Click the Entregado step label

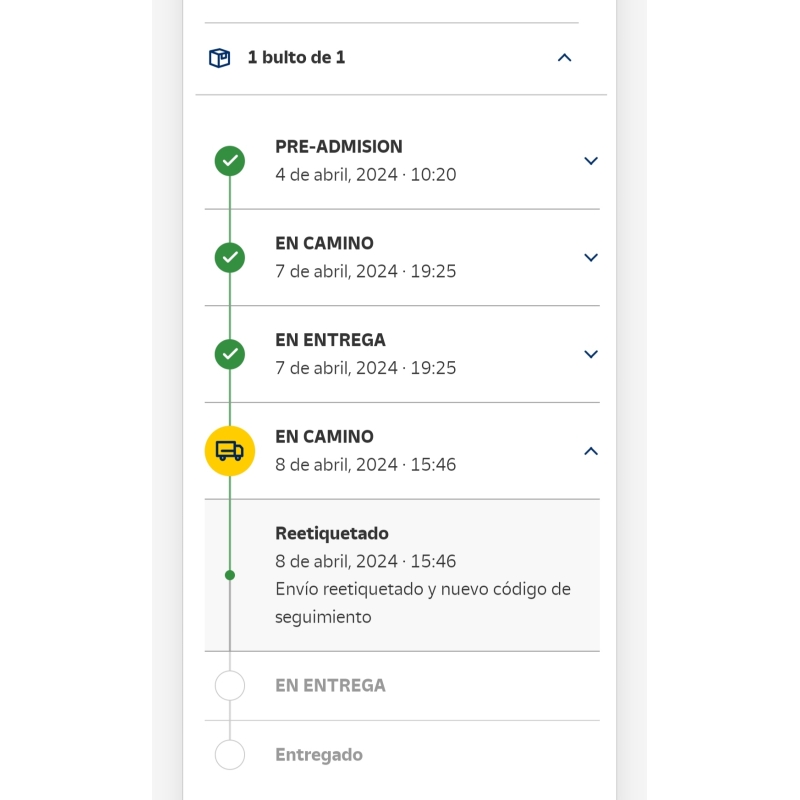pos(319,755)
